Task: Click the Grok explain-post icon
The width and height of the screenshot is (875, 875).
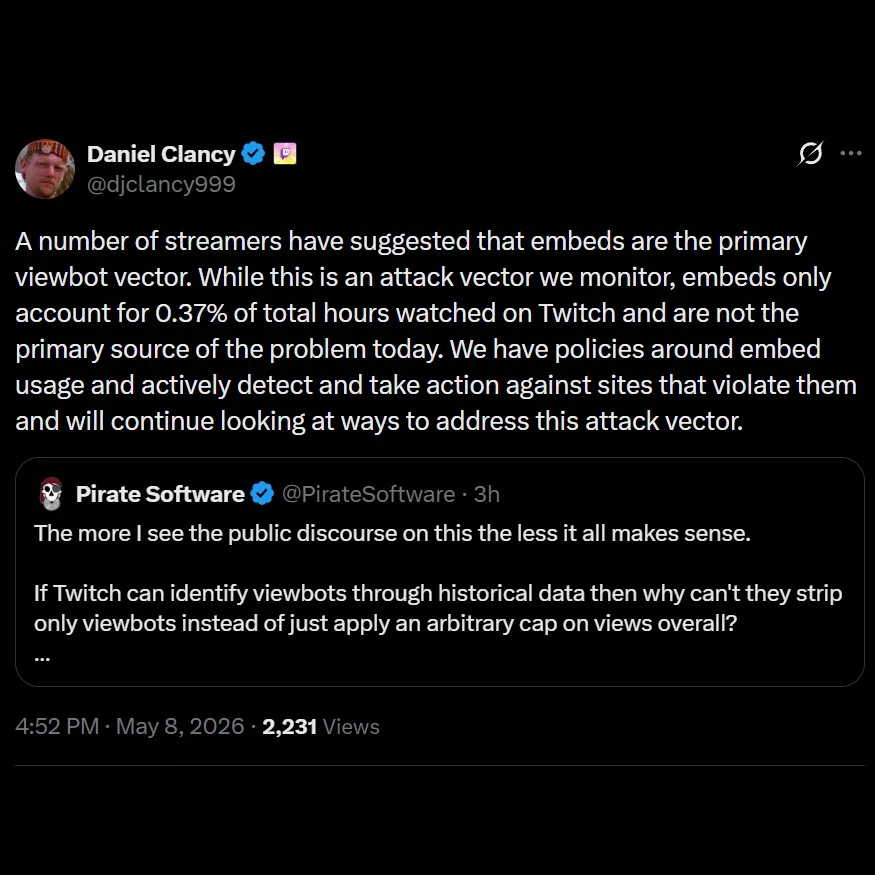Action: tap(810, 153)
